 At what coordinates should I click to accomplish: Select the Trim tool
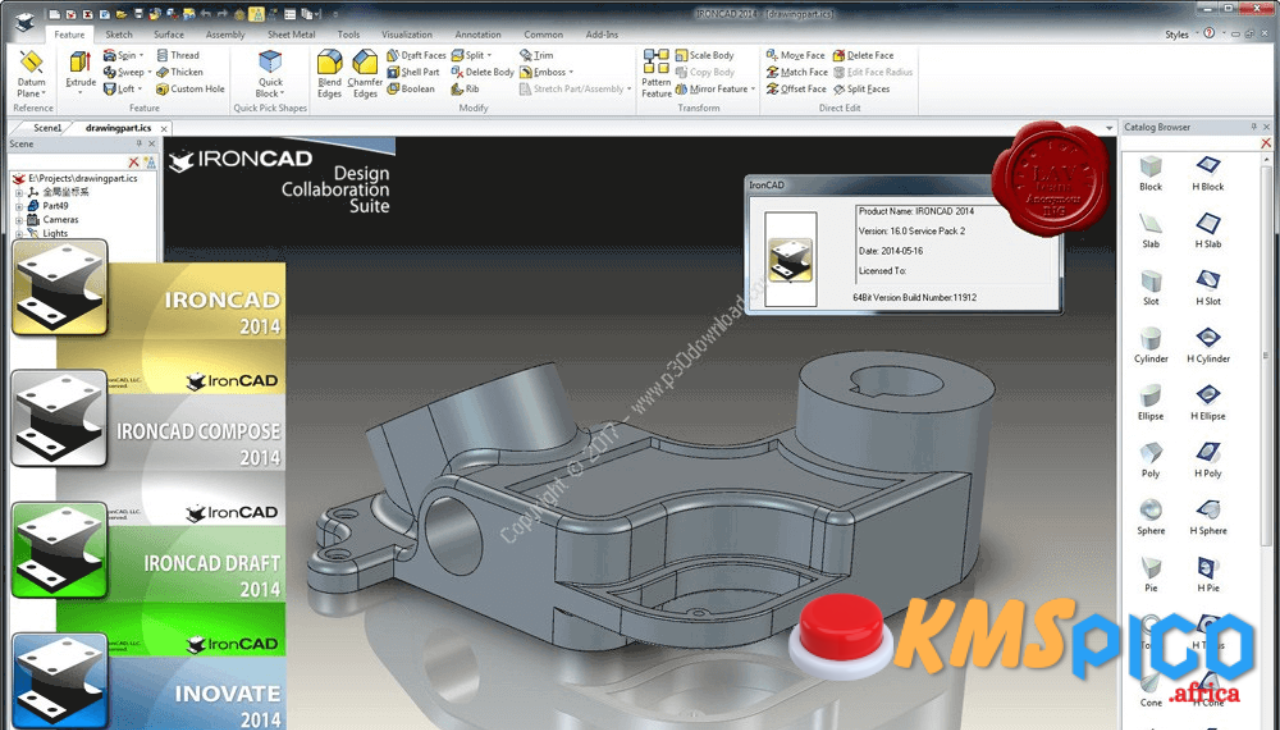coord(537,55)
